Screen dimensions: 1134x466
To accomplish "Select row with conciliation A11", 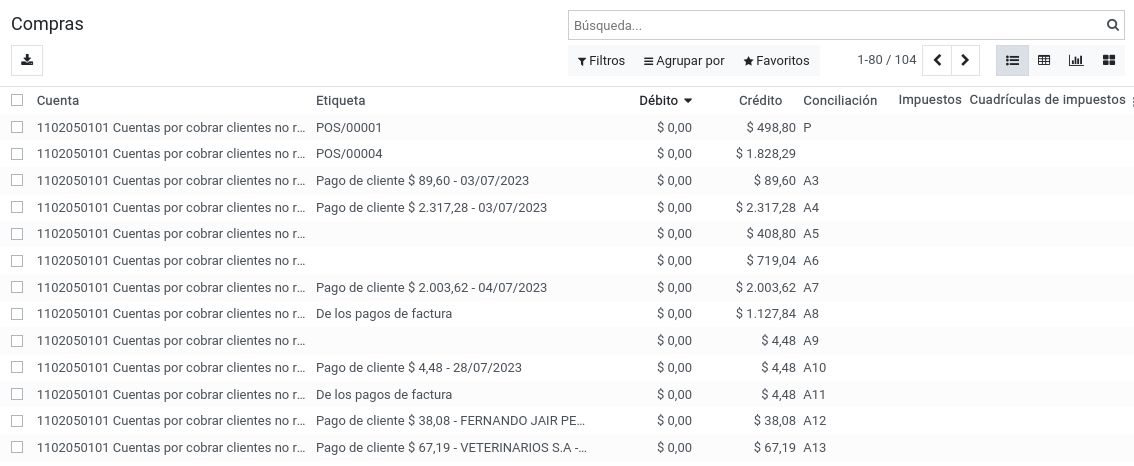I will (x=17, y=394).
